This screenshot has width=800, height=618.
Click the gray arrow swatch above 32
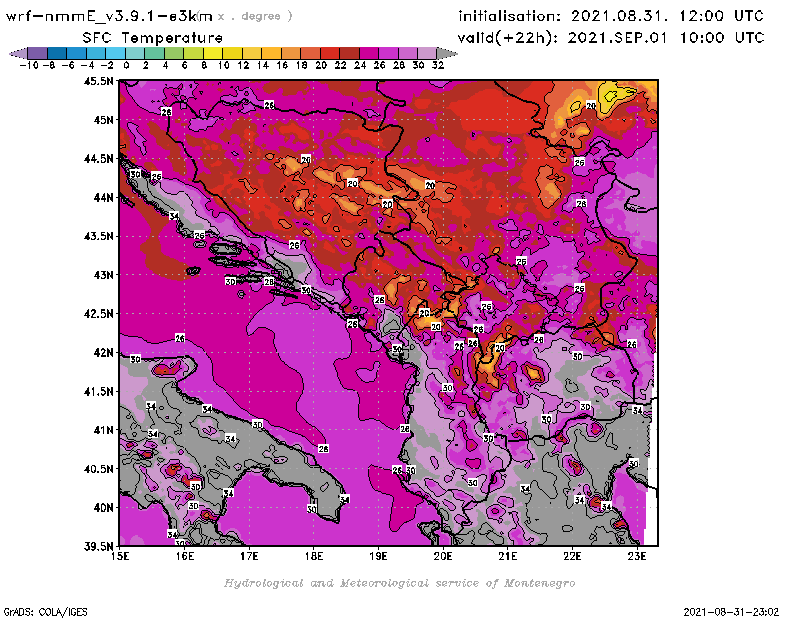click(447, 53)
